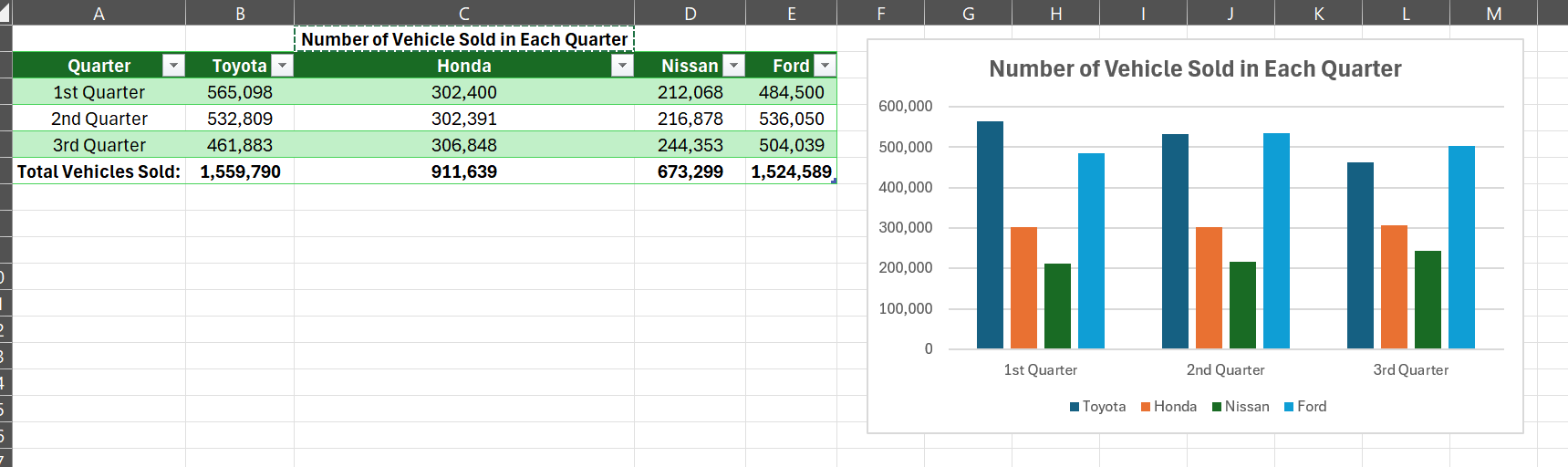This screenshot has width=1568, height=467.
Task: Click the Honda header cell
Action: click(464, 66)
